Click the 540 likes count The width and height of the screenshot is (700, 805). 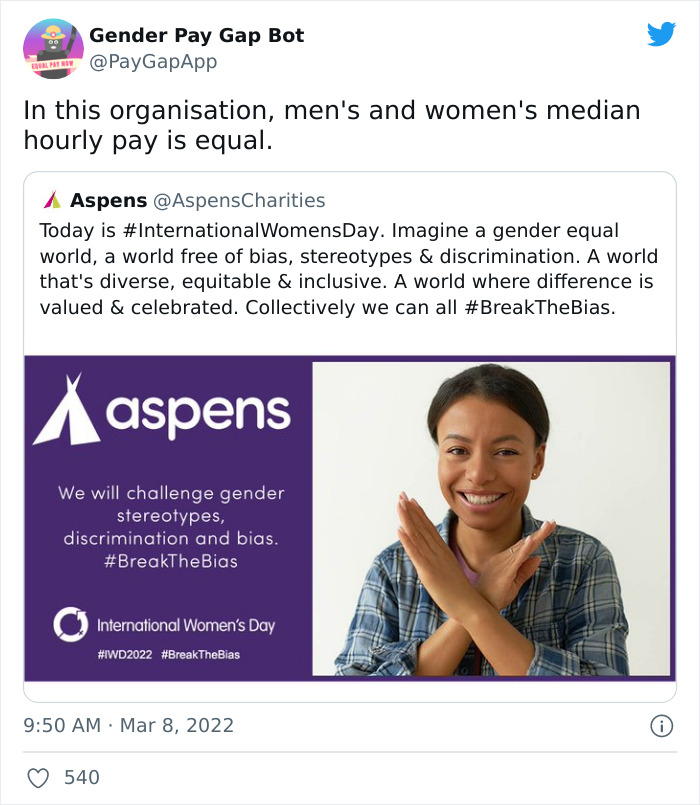[x=81, y=775]
